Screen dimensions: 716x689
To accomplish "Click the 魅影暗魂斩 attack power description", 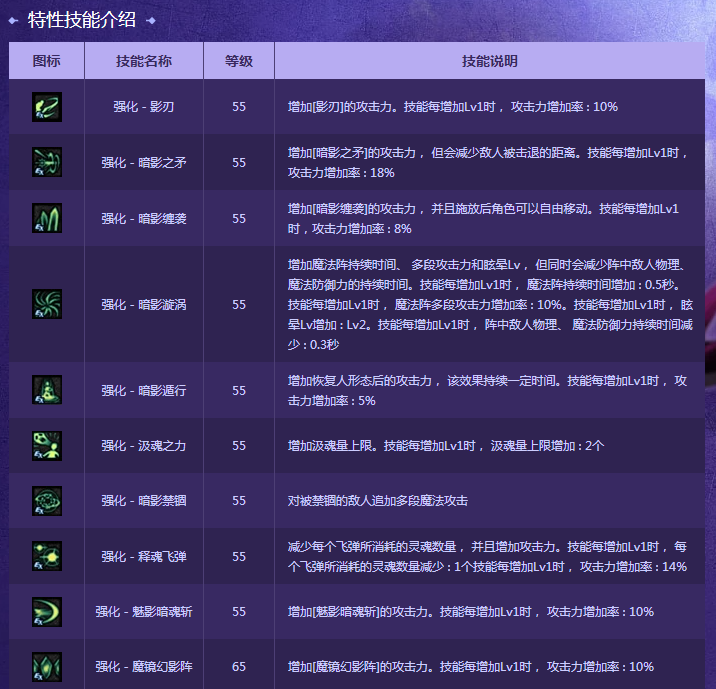I will tap(471, 612).
